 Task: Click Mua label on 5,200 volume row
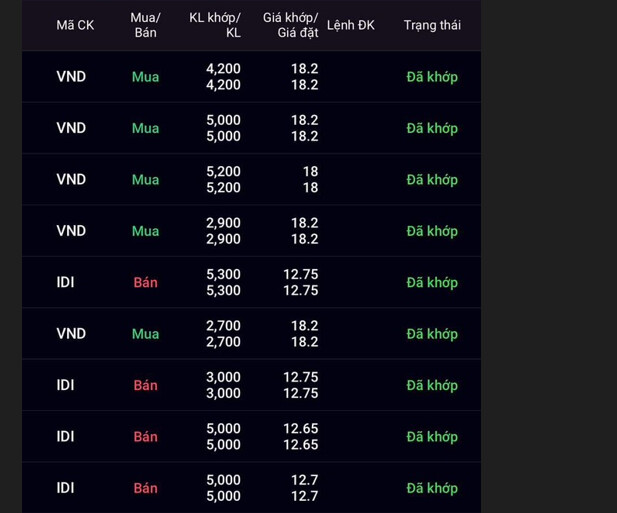pos(145,180)
